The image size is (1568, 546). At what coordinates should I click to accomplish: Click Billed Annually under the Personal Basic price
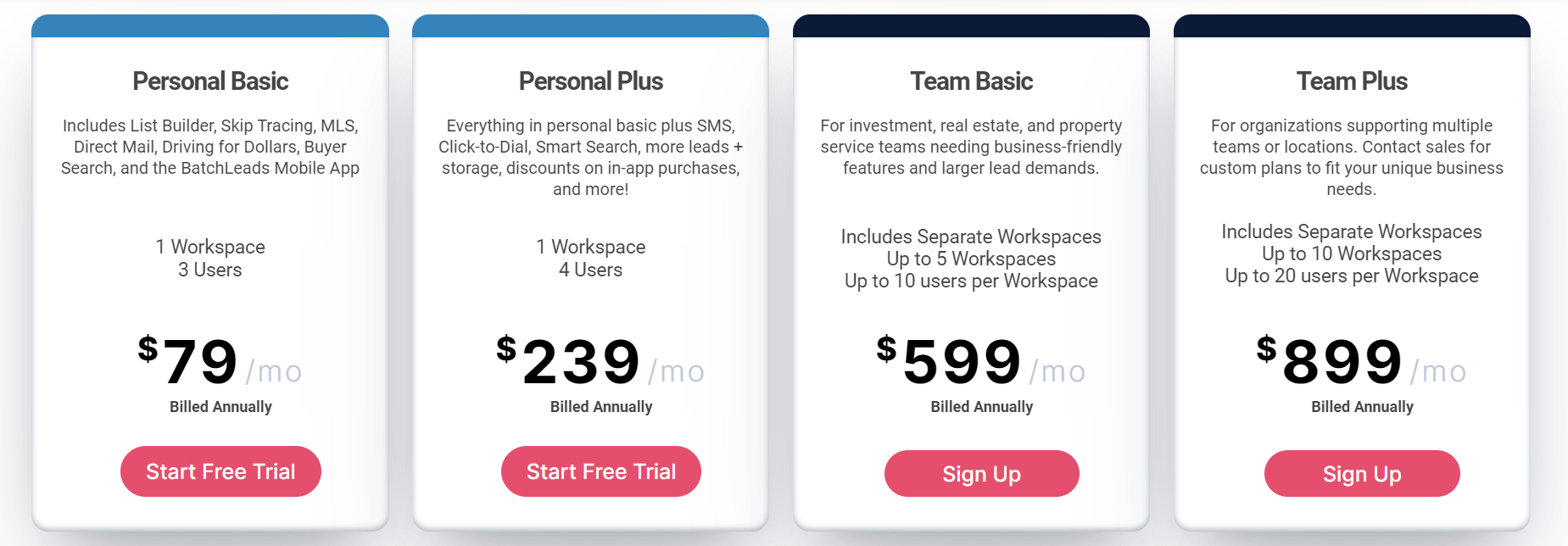coord(220,406)
